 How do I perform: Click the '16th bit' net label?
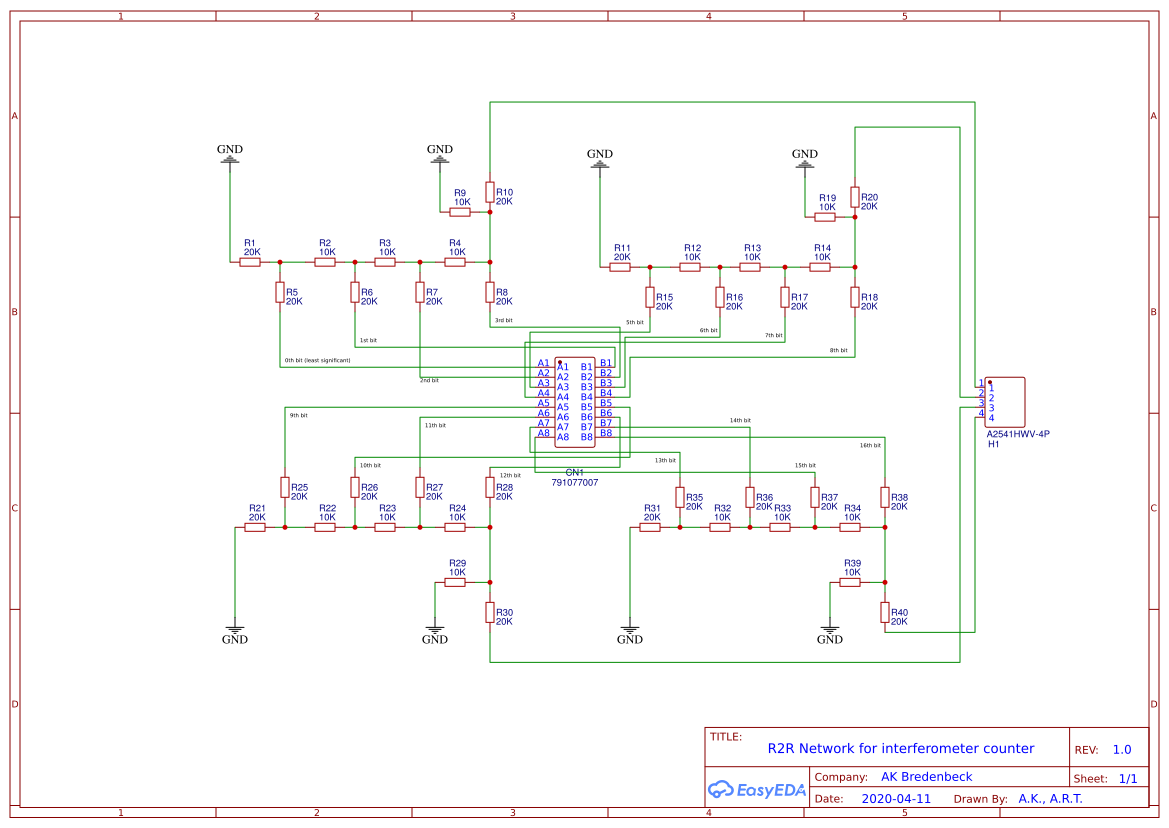tap(870, 445)
